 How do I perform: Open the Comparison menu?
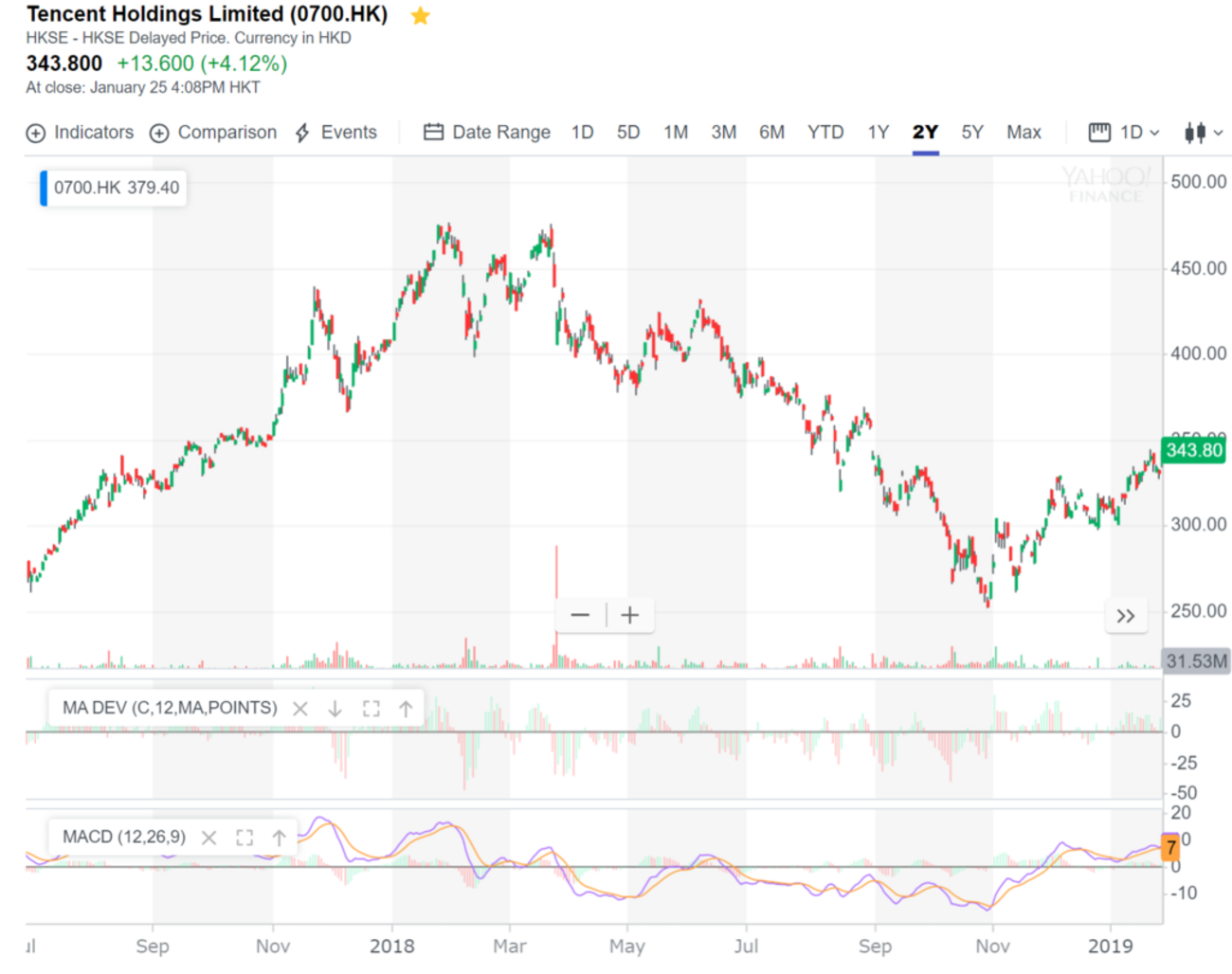coord(213,133)
